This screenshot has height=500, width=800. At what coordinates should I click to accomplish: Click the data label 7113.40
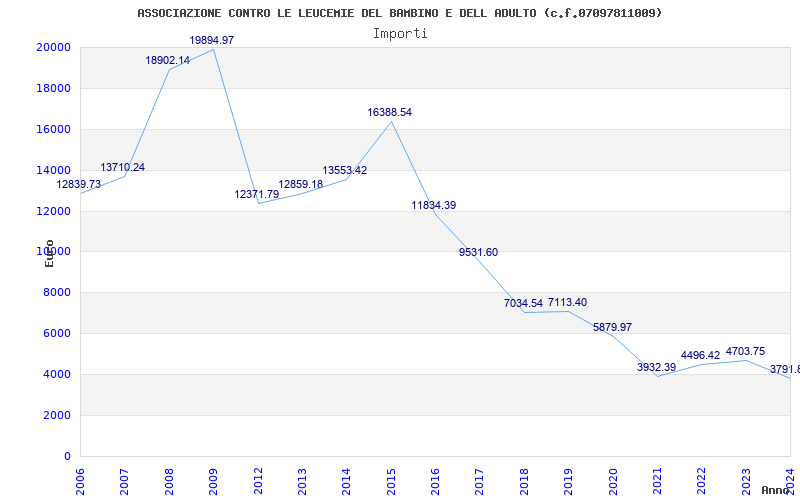567,303
